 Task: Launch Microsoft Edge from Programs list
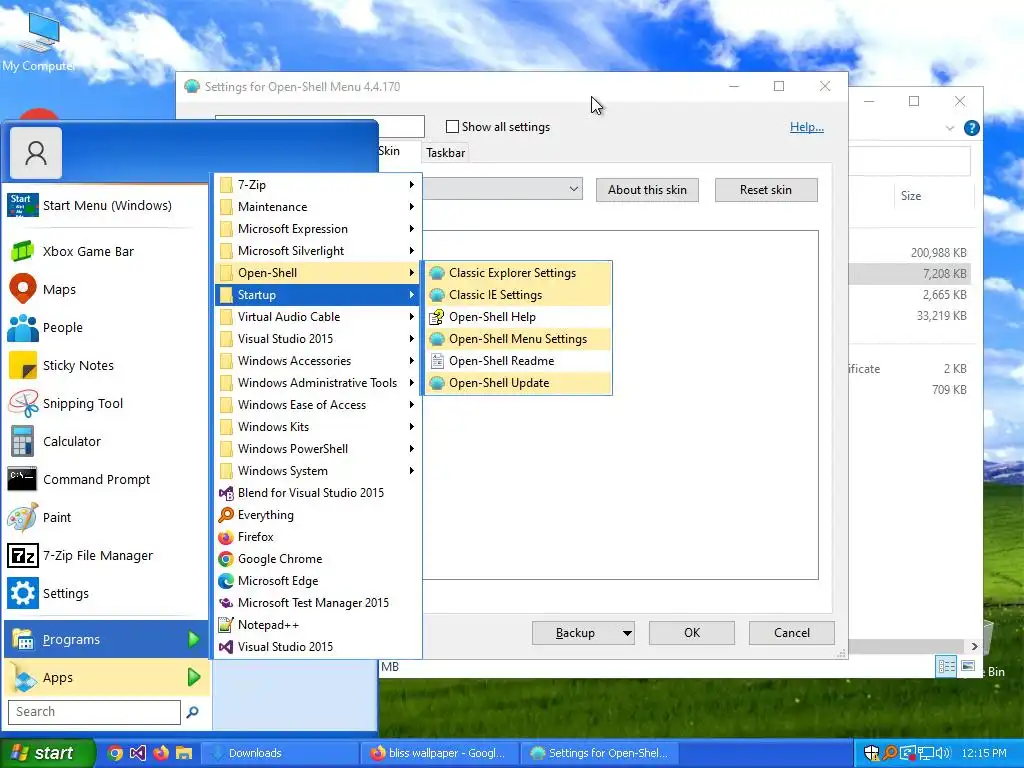tap(318, 581)
